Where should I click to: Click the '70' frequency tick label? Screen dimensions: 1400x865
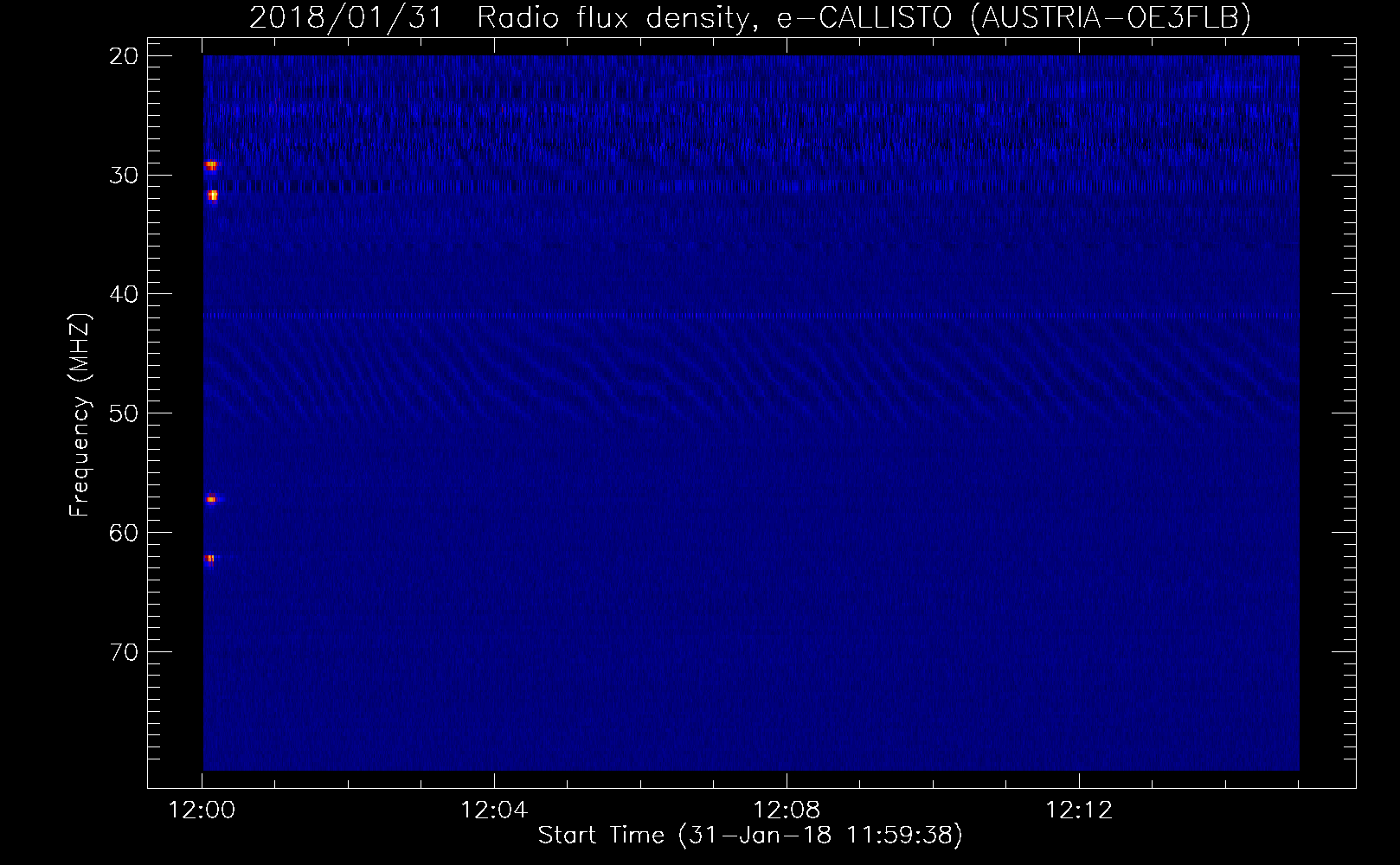tap(124, 652)
